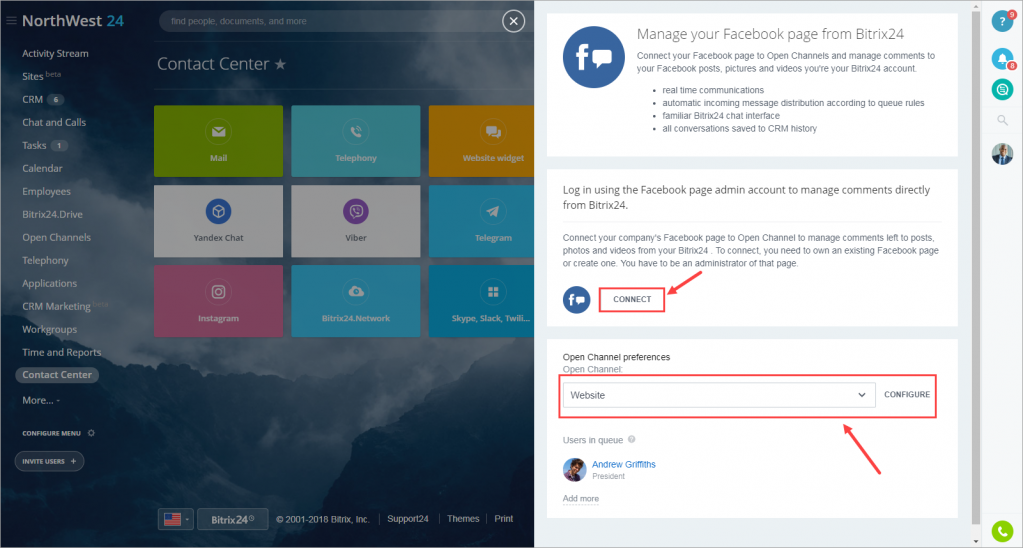Open the Viber tile
The height and width of the screenshot is (548, 1023).
click(356, 221)
